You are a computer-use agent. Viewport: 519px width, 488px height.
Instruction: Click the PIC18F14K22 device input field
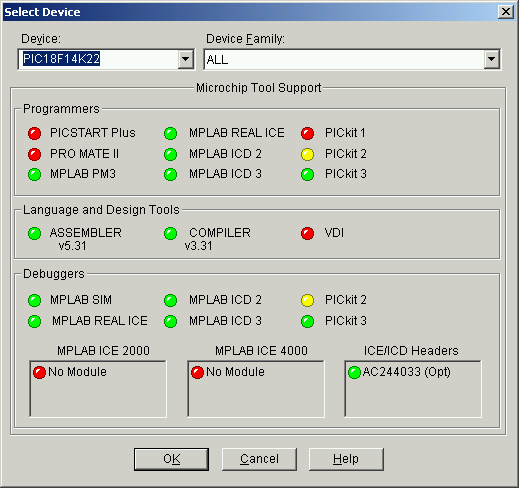[x=98, y=60]
